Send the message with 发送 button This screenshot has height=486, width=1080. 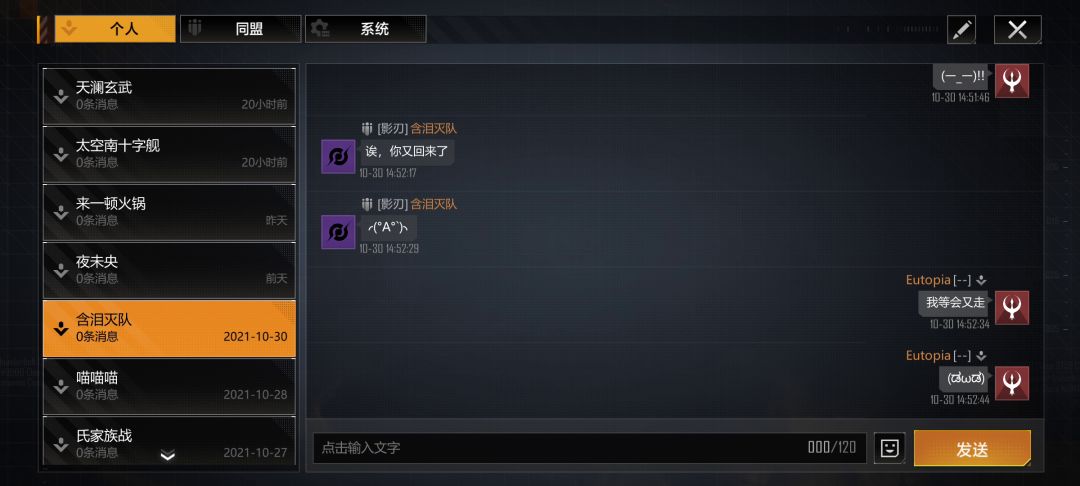pos(973,448)
